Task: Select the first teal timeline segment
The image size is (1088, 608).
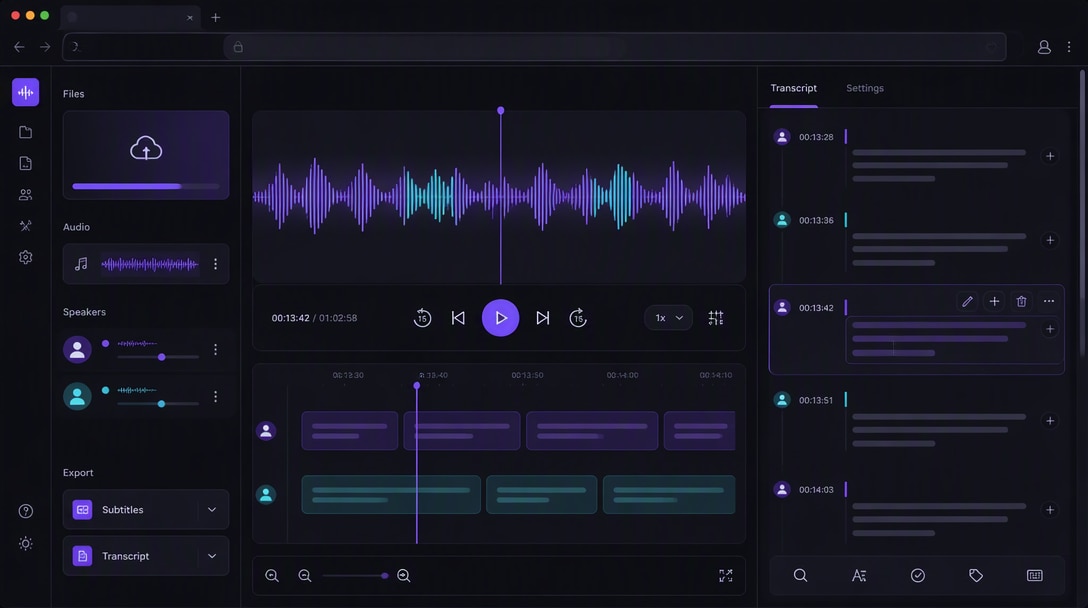Action: point(391,495)
